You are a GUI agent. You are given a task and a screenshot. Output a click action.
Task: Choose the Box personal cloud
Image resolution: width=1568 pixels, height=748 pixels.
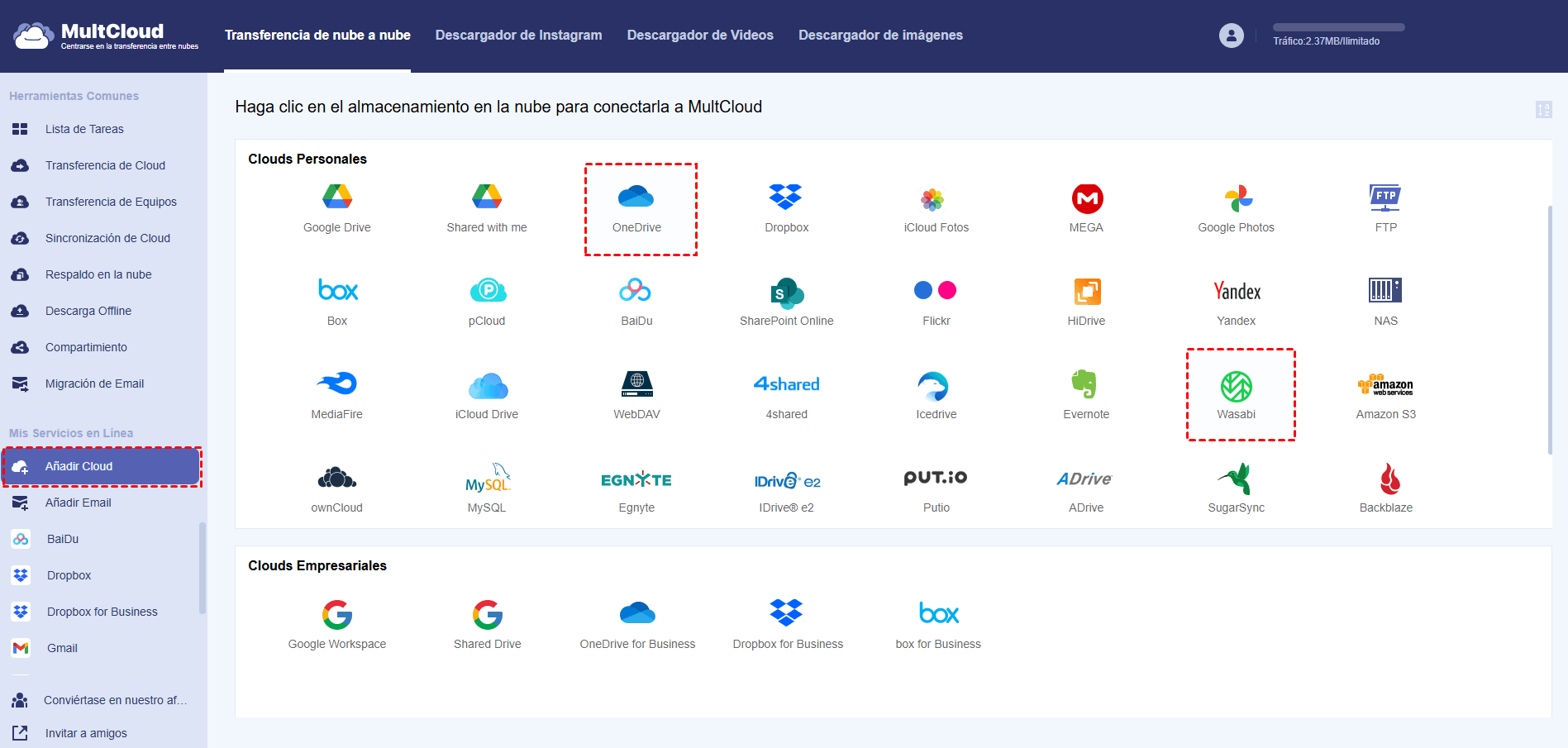click(x=336, y=302)
